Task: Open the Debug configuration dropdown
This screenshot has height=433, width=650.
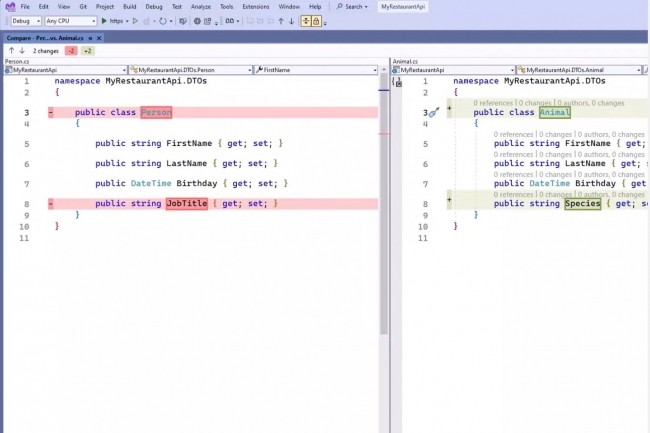Action: pos(26,20)
